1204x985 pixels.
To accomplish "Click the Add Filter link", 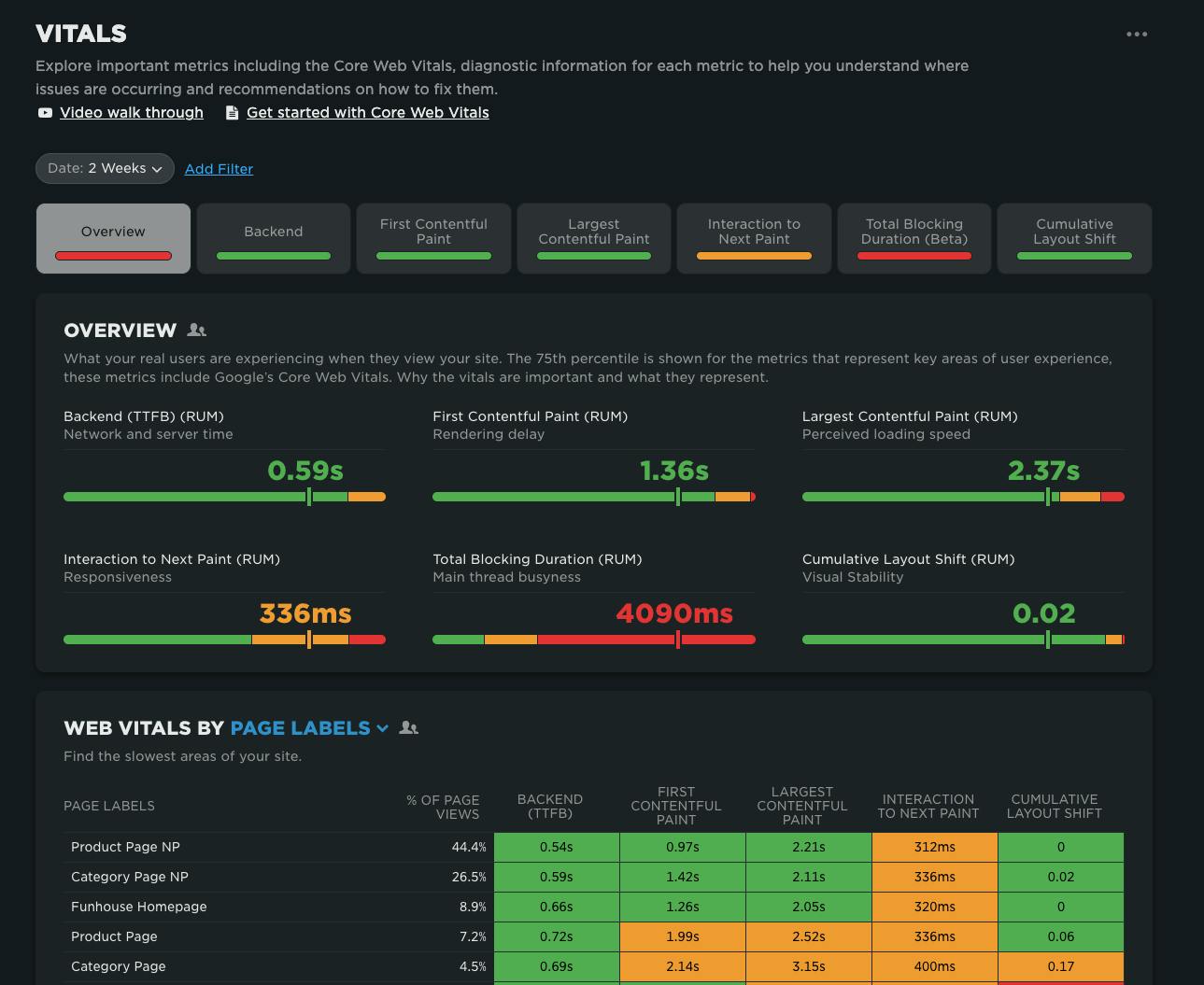I will (219, 169).
